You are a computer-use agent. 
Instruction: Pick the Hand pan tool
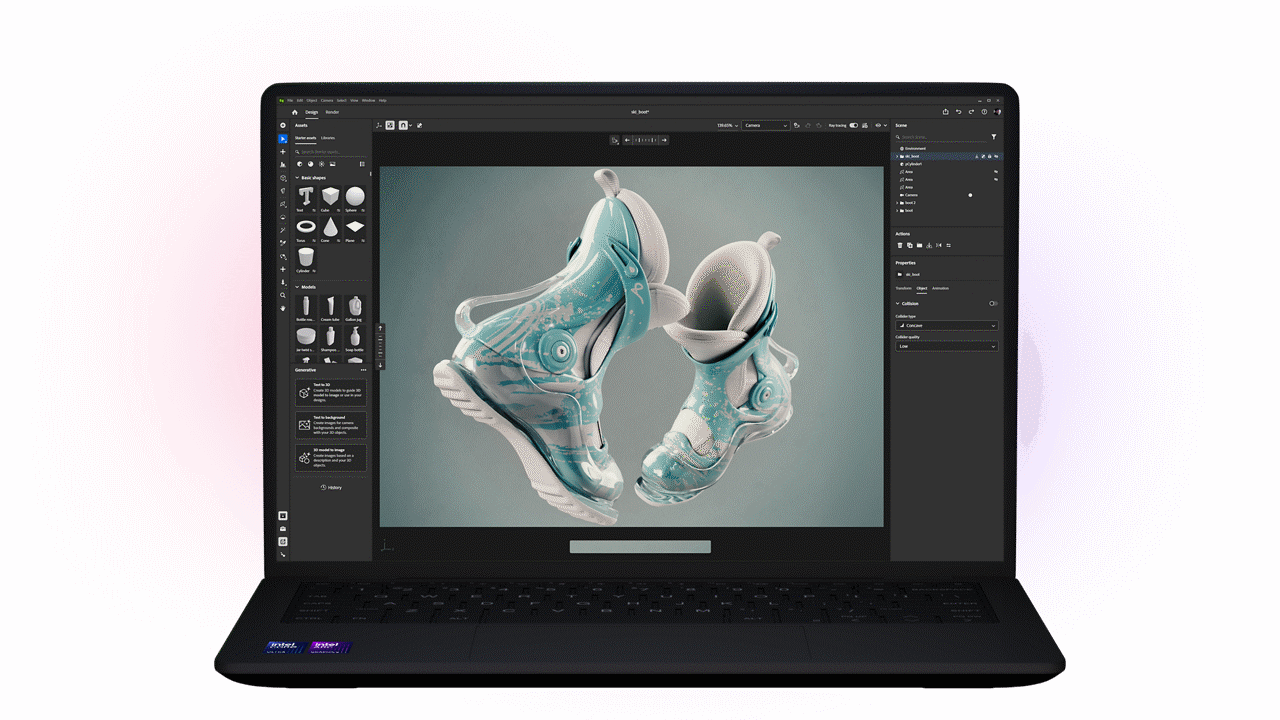(283, 308)
